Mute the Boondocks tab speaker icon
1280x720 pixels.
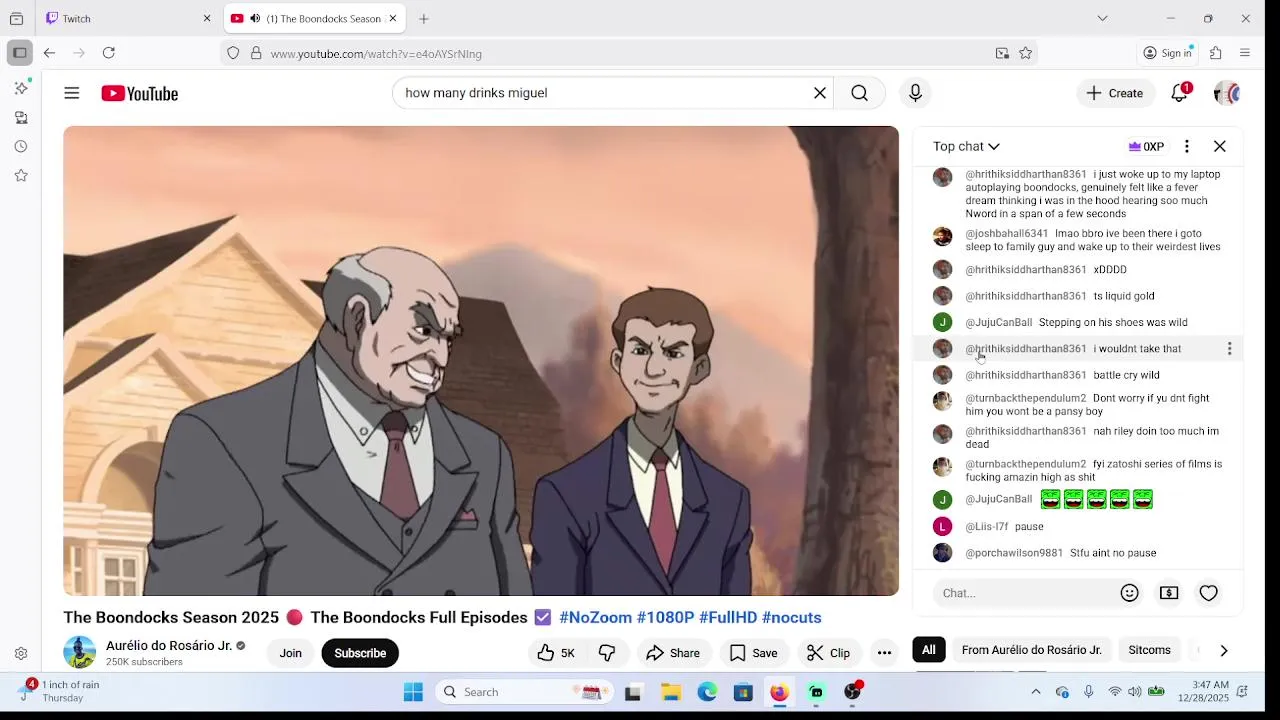(255, 19)
